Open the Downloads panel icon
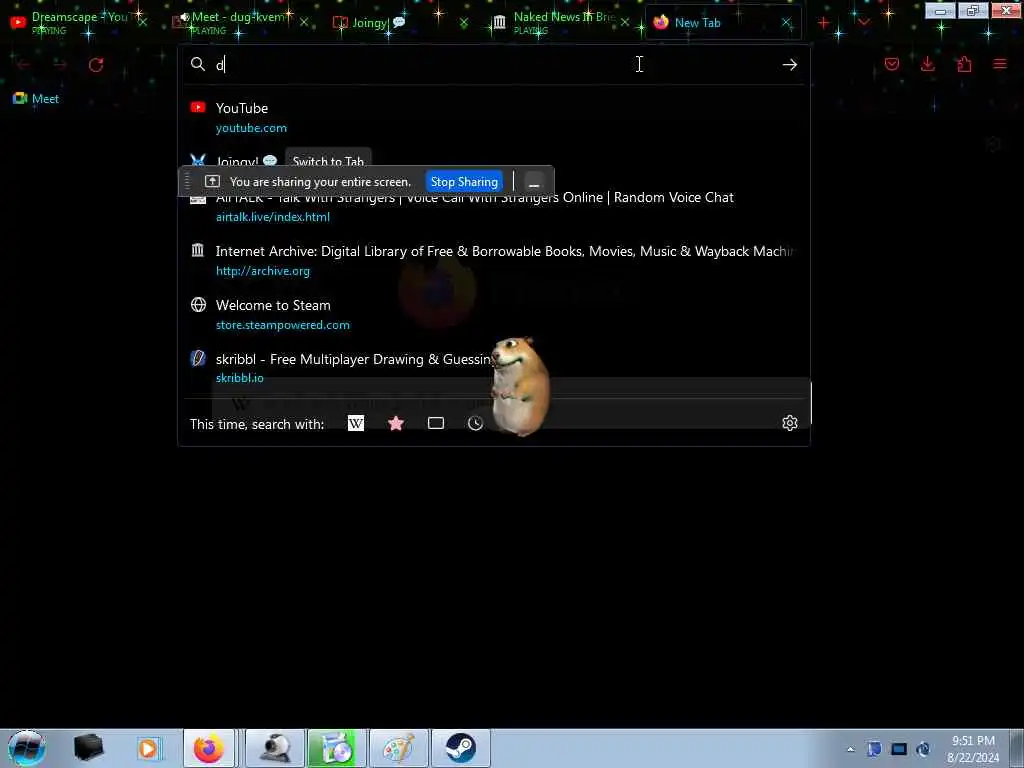Image resolution: width=1024 pixels, height=768 pixels. pos(927,64)
